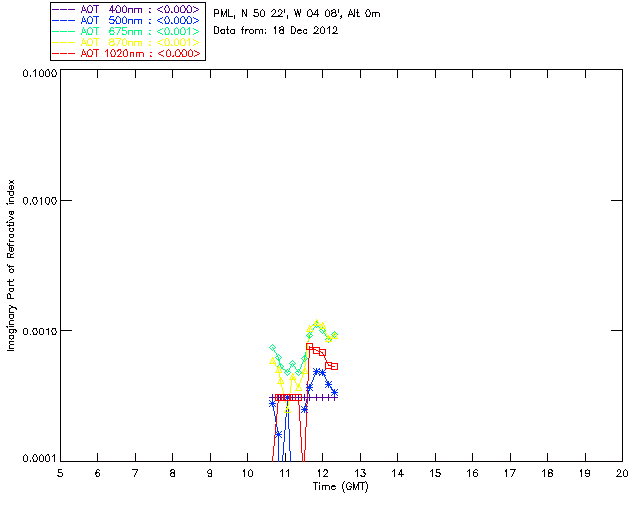Click the x-axis tick label 12

(322, 473)
